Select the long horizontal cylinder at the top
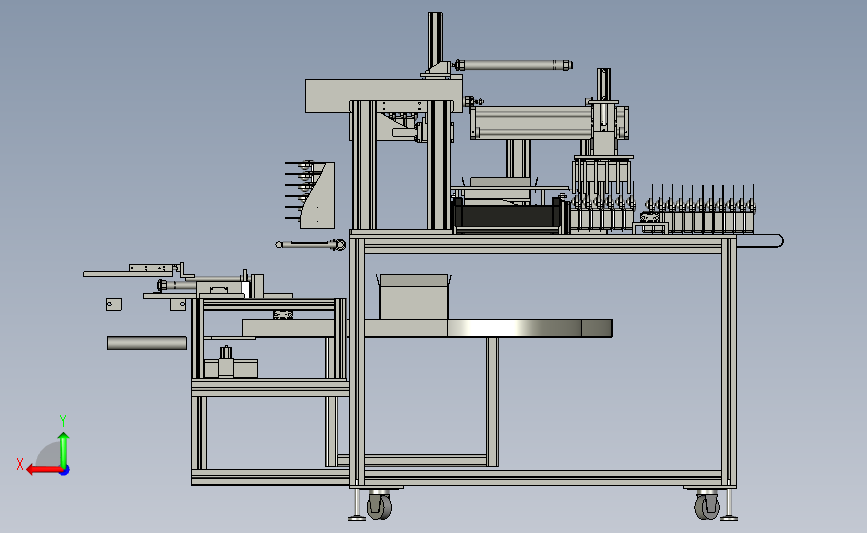867x533 pixels. coord(513,65)
